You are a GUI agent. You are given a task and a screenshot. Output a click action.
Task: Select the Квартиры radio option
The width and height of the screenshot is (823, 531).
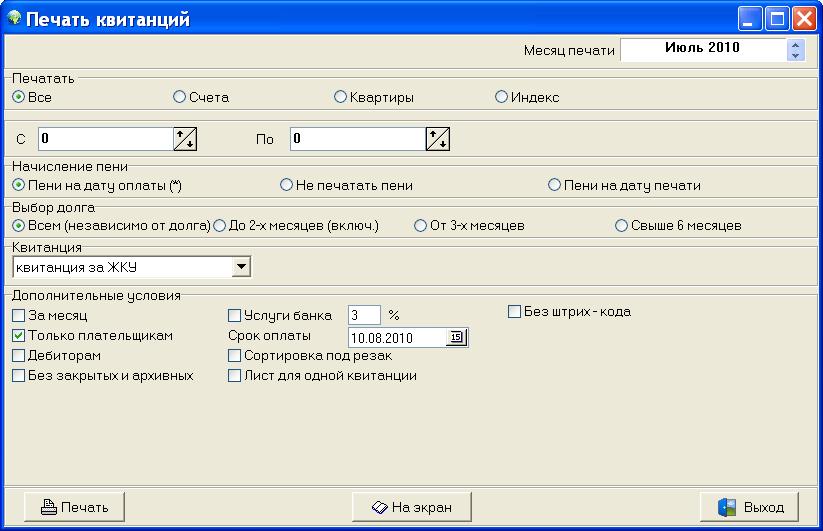tap(341, 97)
